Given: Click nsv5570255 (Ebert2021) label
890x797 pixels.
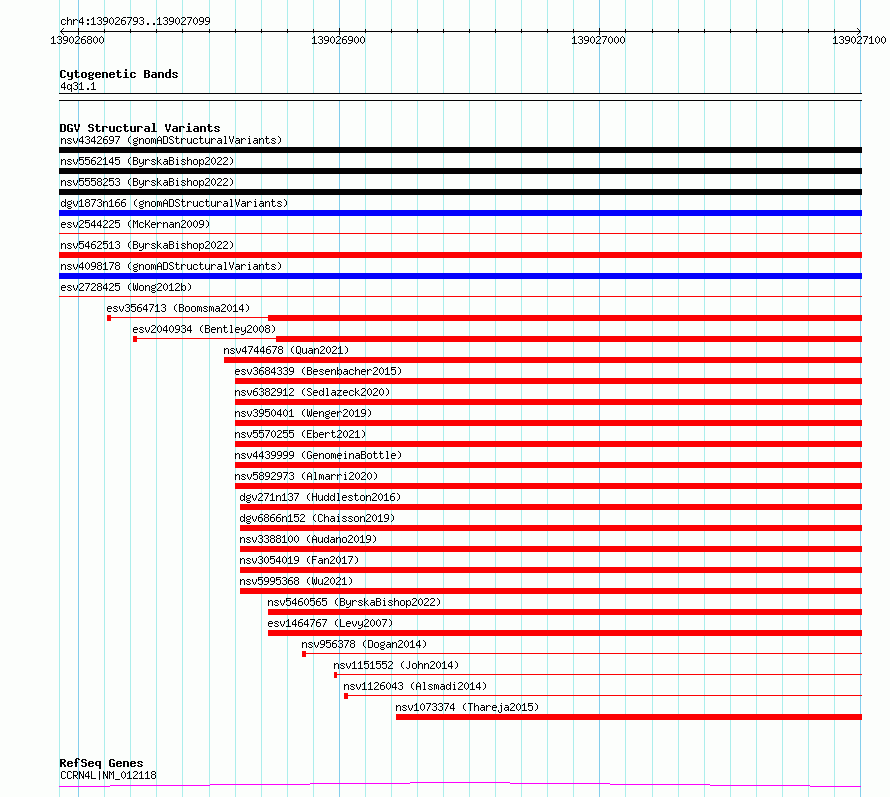Looking at the screenshot, I should (x=300, y=434).
